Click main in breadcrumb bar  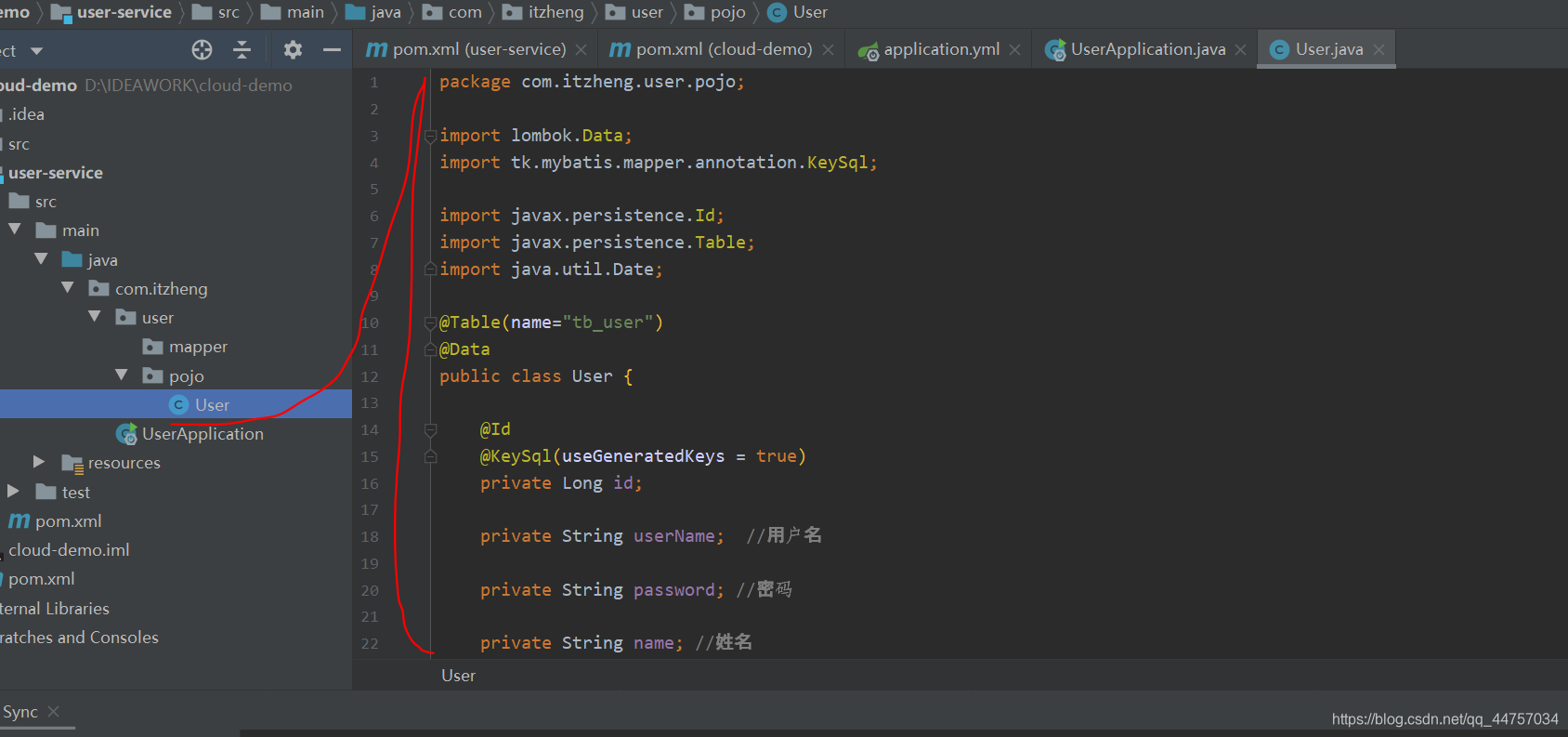point(293,12)
